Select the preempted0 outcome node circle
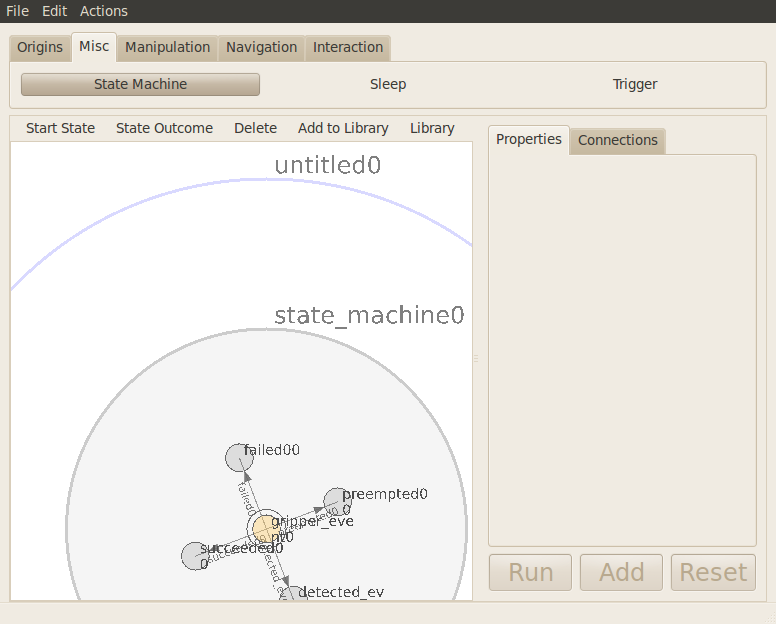Image resolution: width=776 pixels, height=624 pixels. tap(337, 501)
